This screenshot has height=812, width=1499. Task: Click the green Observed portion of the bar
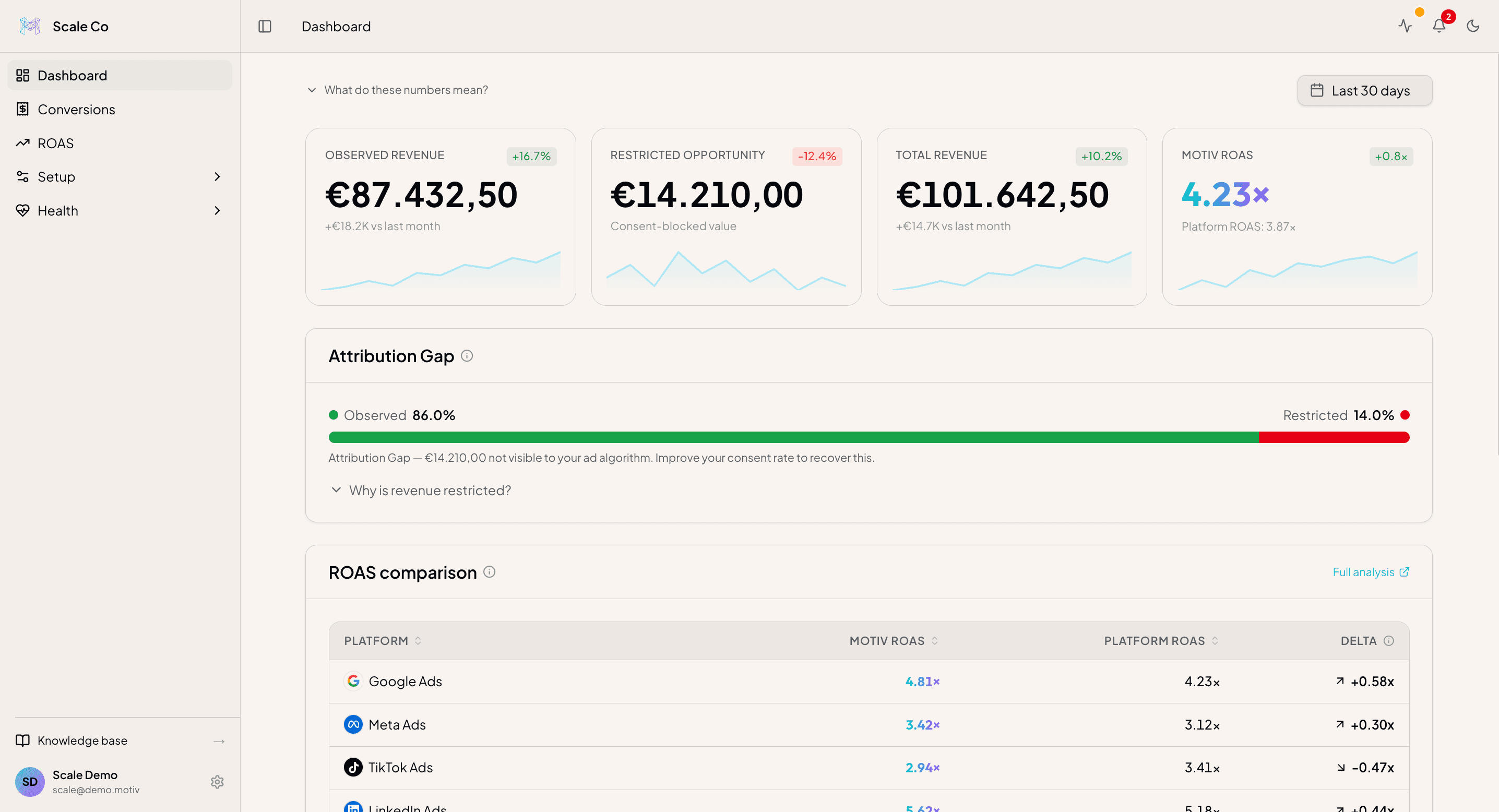pyautogui.click(x=794, y=437)
